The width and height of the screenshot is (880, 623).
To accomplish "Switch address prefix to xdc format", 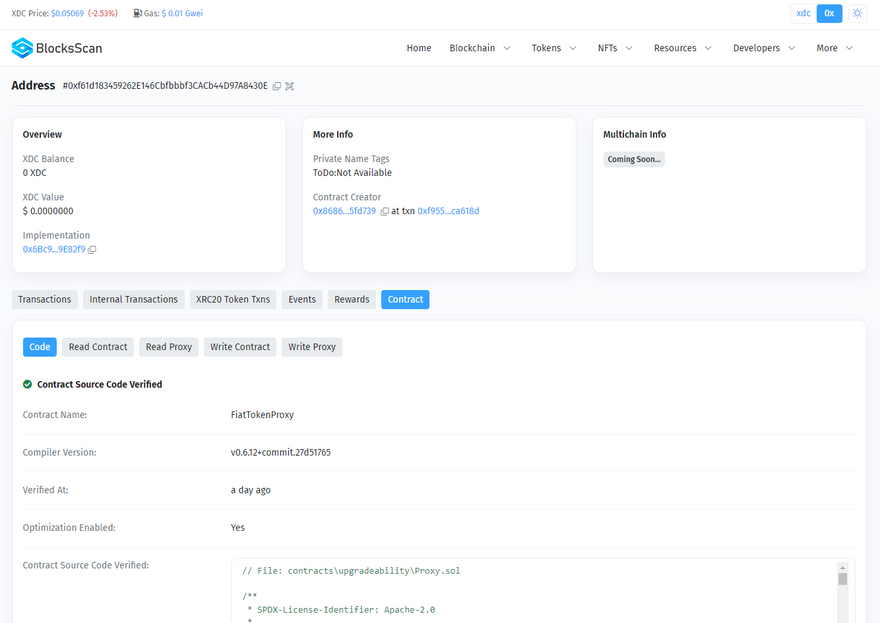I will pyautogui.click(x=803, y=13).
